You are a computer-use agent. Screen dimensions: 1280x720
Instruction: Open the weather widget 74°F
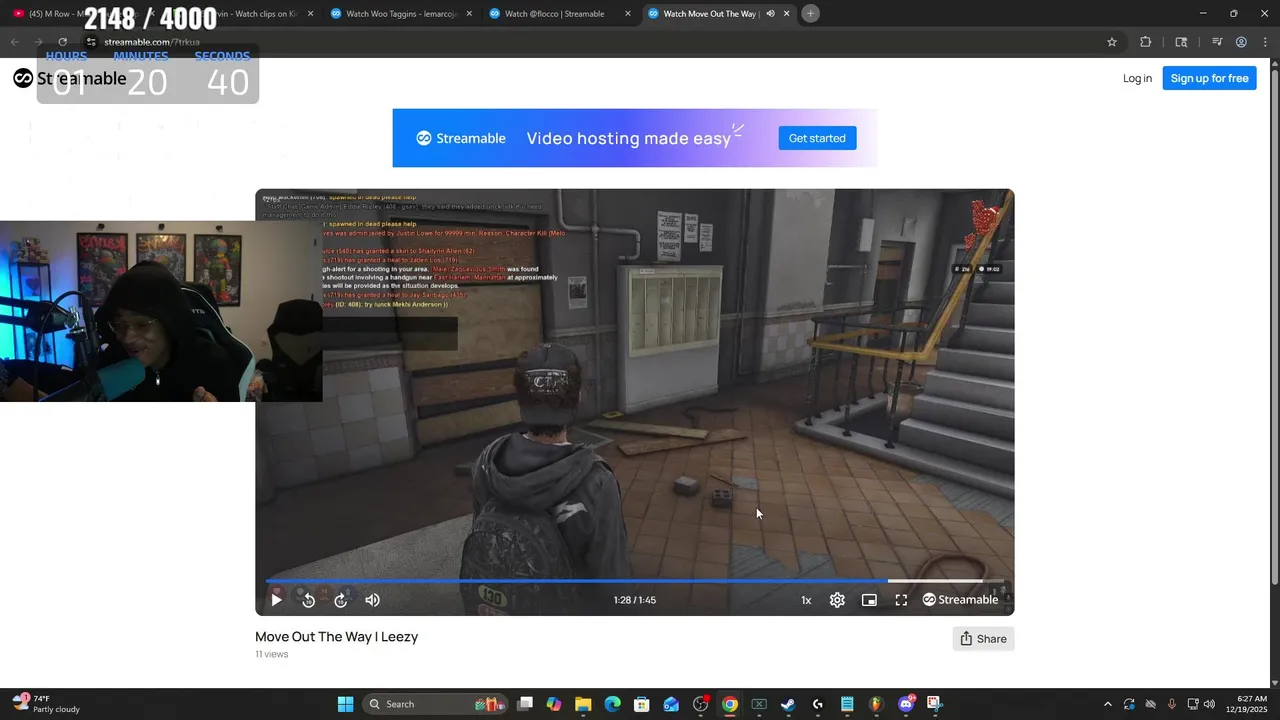pos(45,704)
